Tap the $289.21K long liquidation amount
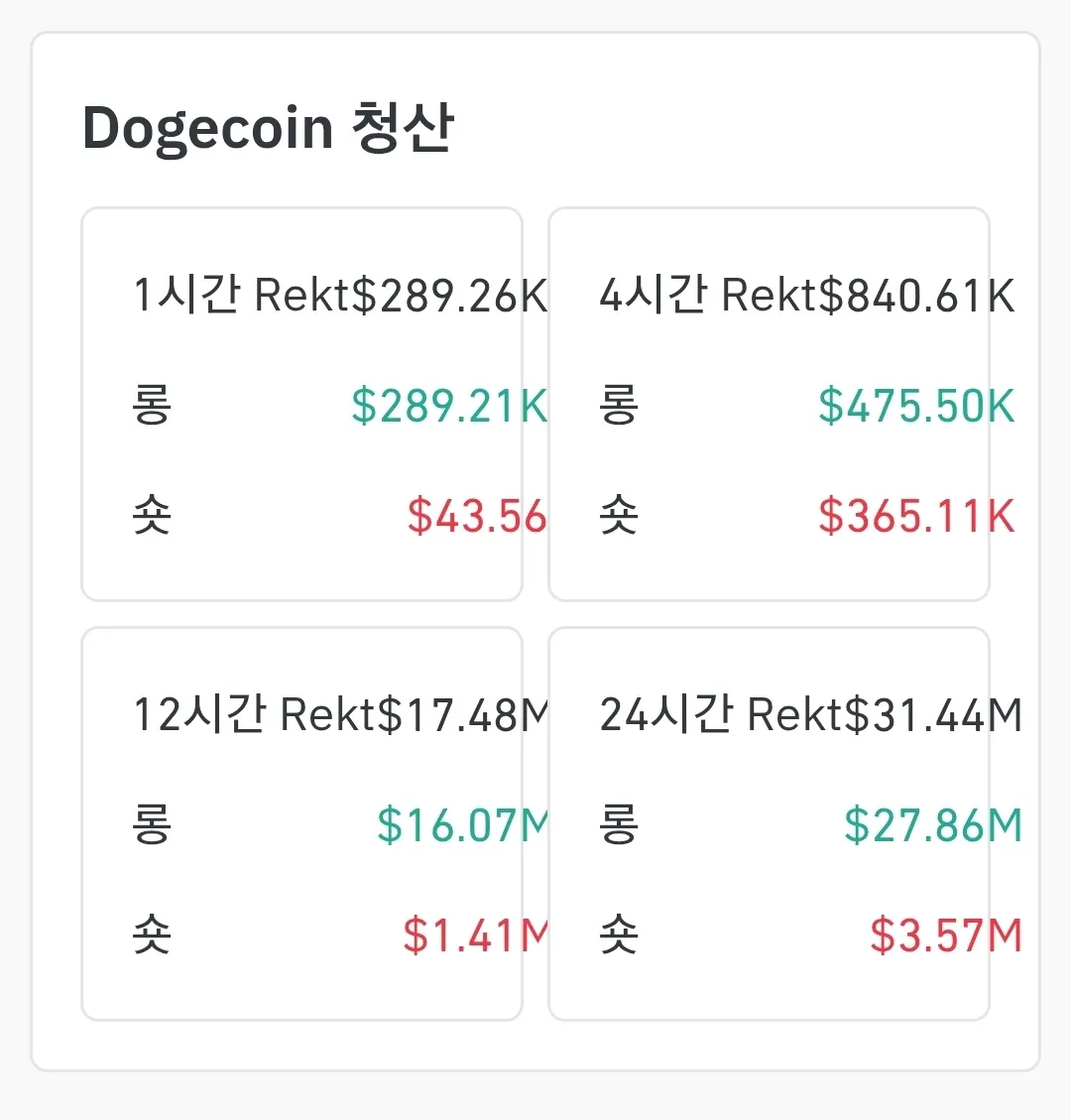 449,406
